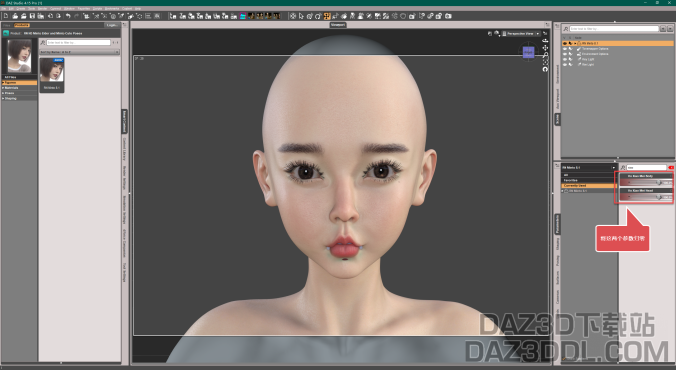Adjust the Body morph slider

coord(646,183)
